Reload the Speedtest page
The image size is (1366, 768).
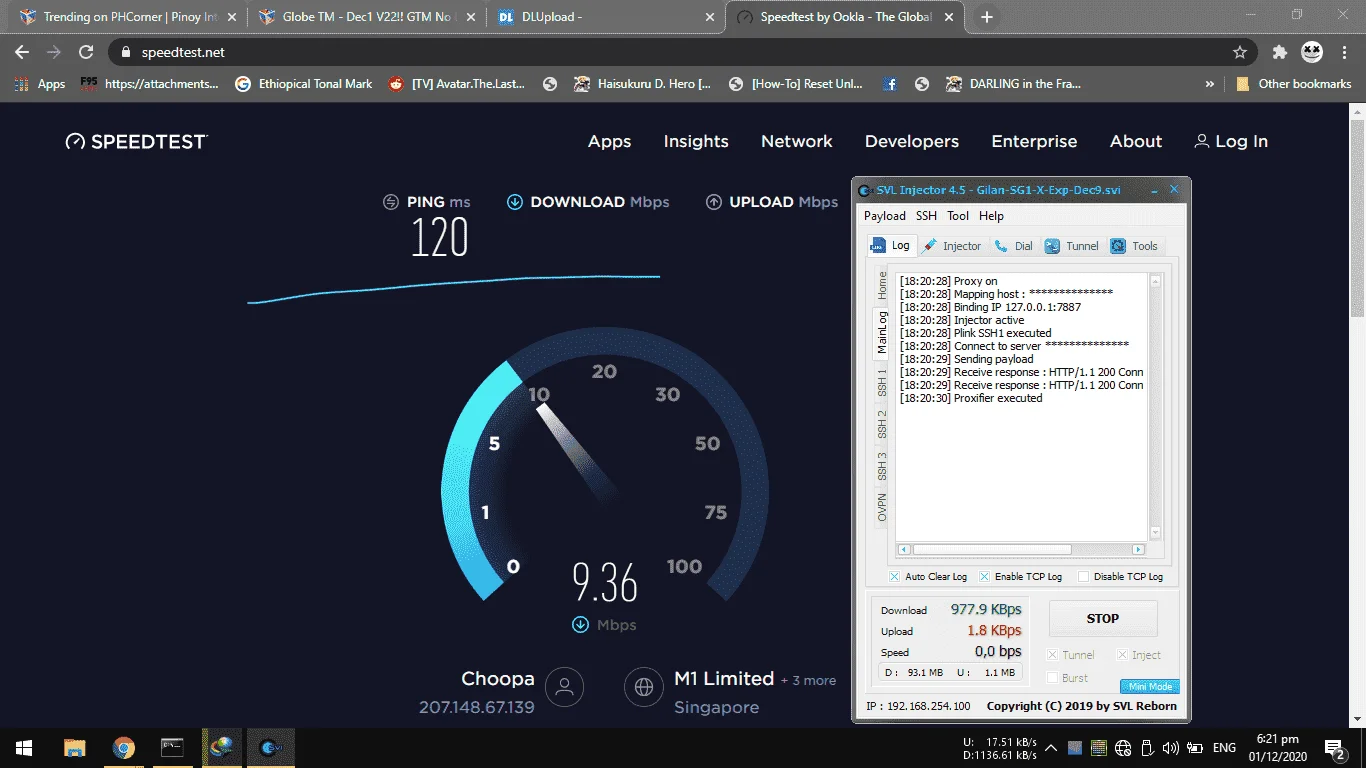[x=86, y=52]
